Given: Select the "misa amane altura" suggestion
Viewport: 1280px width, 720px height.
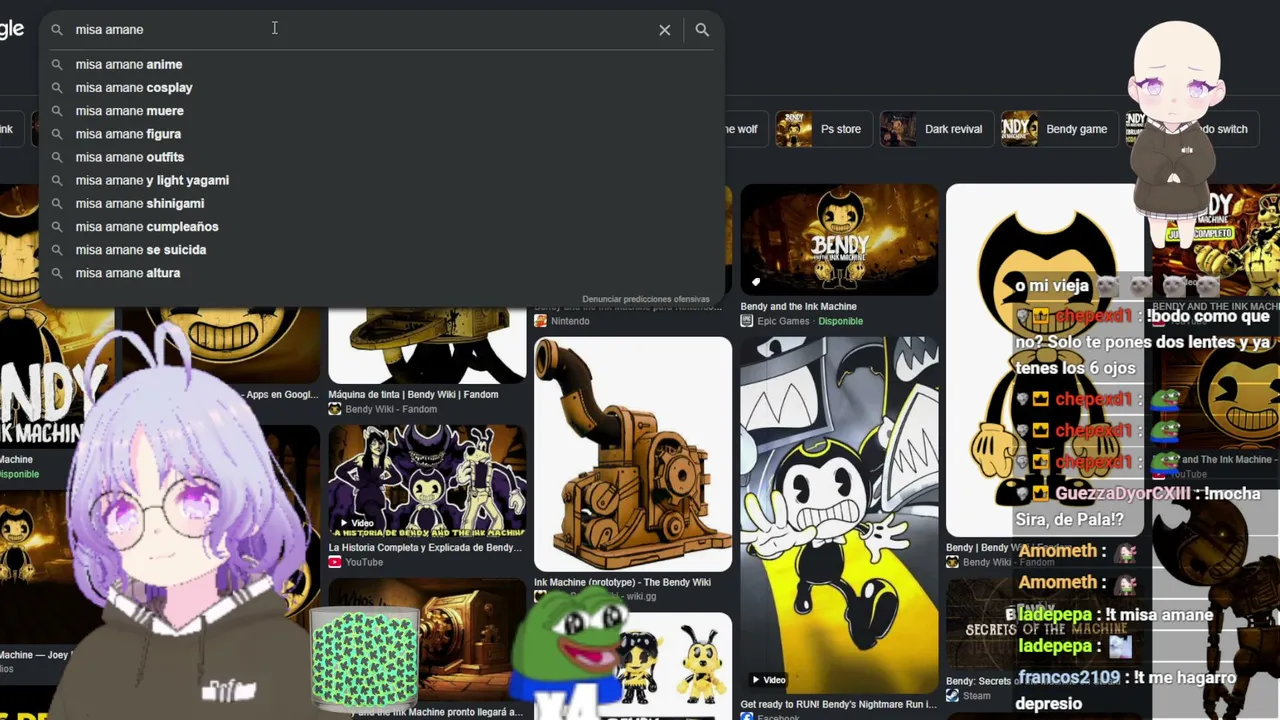Looking at the screenshot, I should 380,273.
